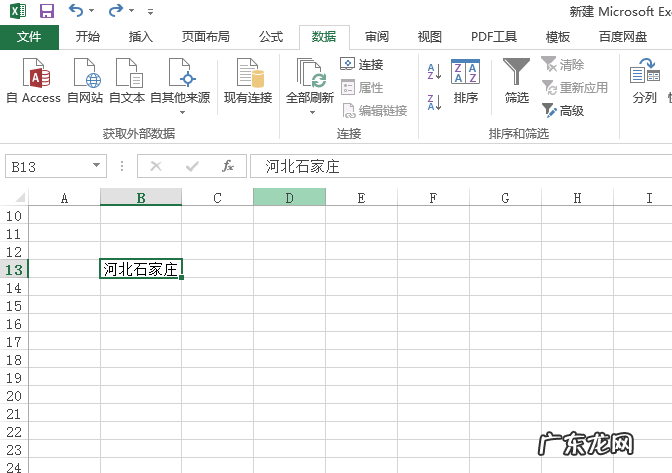Open 现有连接 dialog

coord(248,81)
